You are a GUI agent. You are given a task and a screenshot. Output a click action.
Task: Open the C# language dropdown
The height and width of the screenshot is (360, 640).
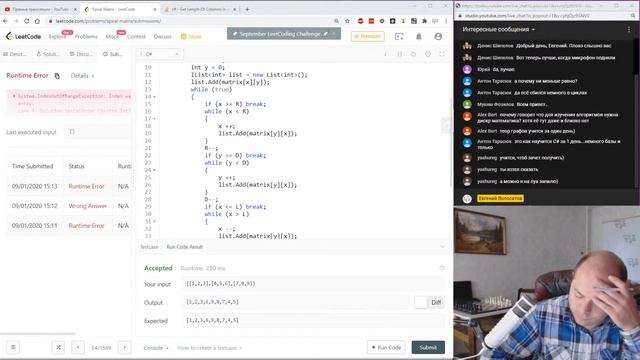click(x=160, y=54)
